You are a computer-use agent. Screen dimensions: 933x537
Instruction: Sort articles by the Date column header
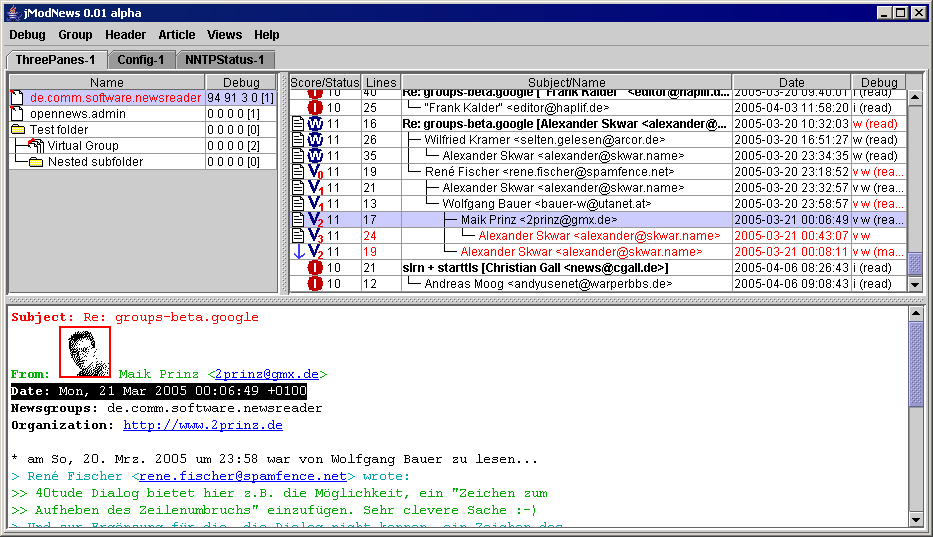[x=791, y=83]
